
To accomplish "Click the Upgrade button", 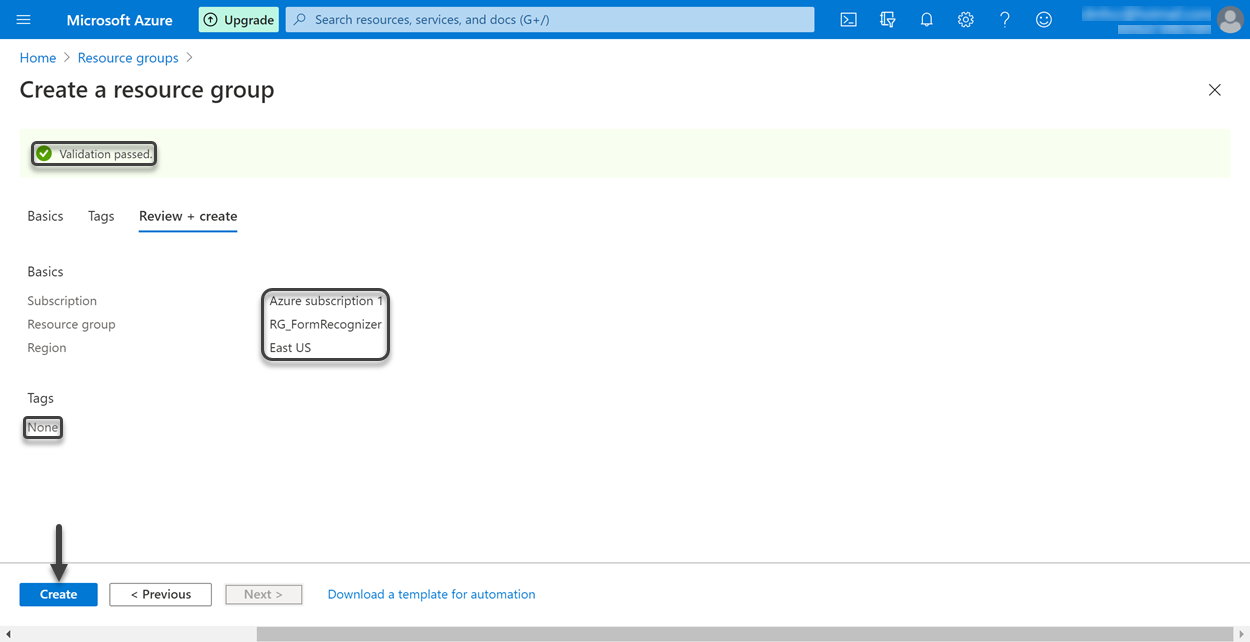I will pyautogui.click(x=239, y=20).
